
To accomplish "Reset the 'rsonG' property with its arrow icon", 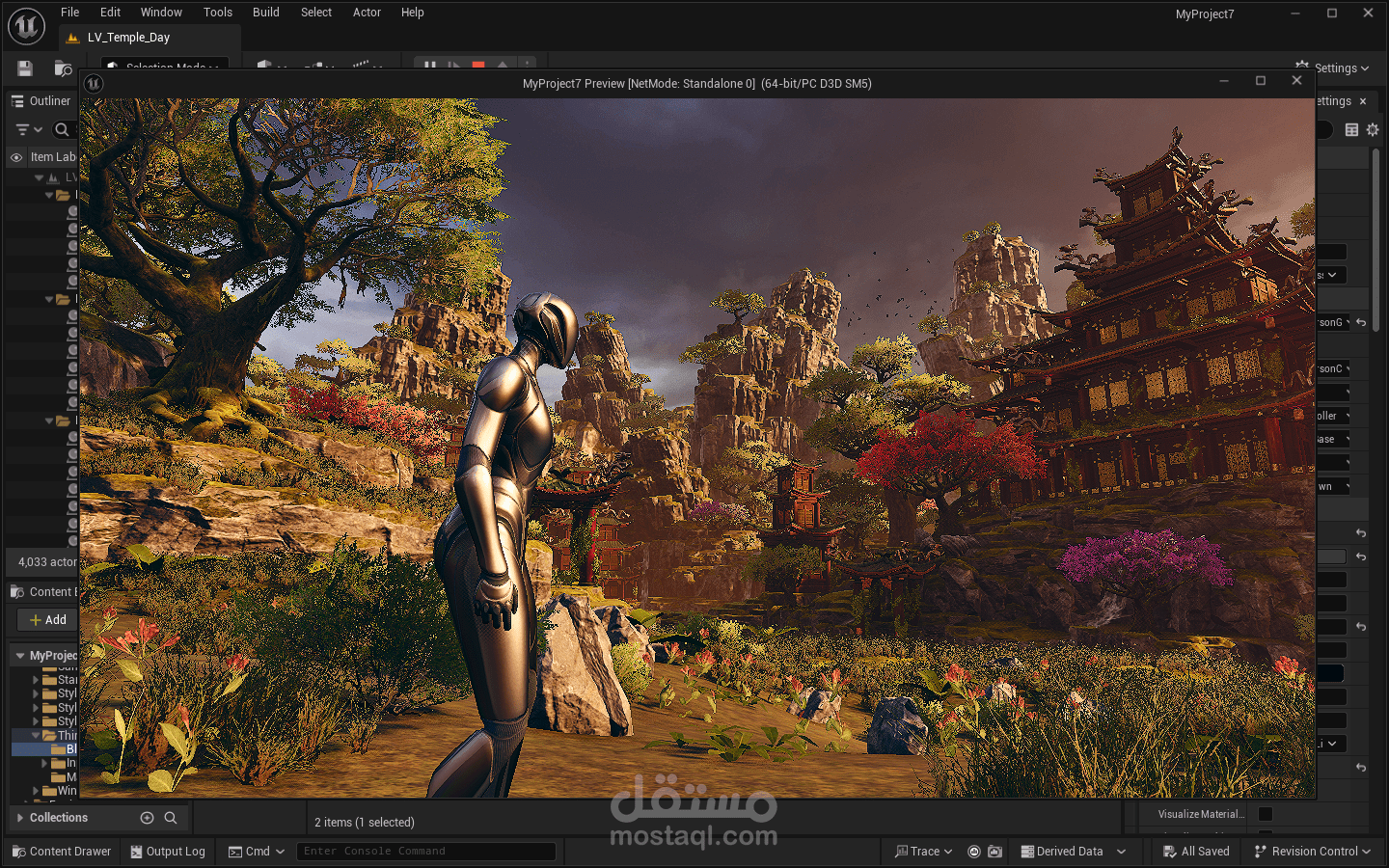I will point(1361,322).
